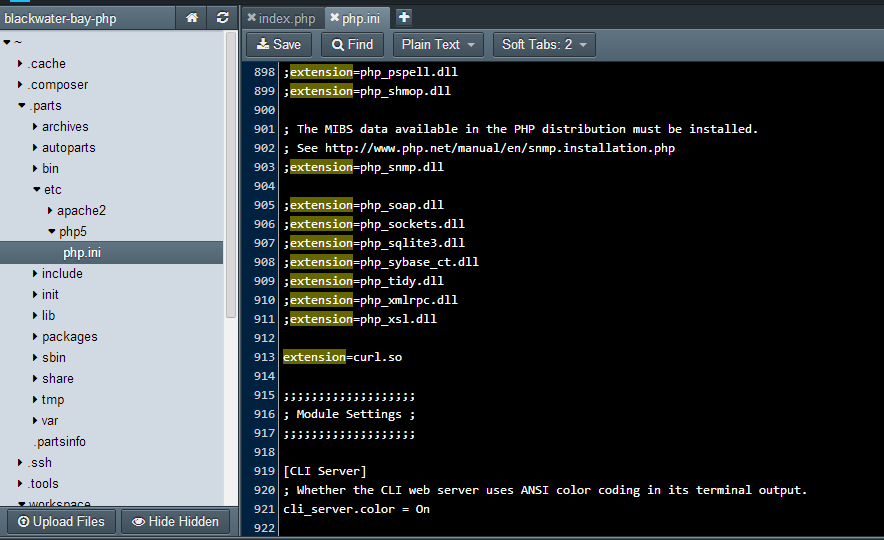Click the home icon in workspace header
The image size is (884, 540).
click(x=192, y=18)
